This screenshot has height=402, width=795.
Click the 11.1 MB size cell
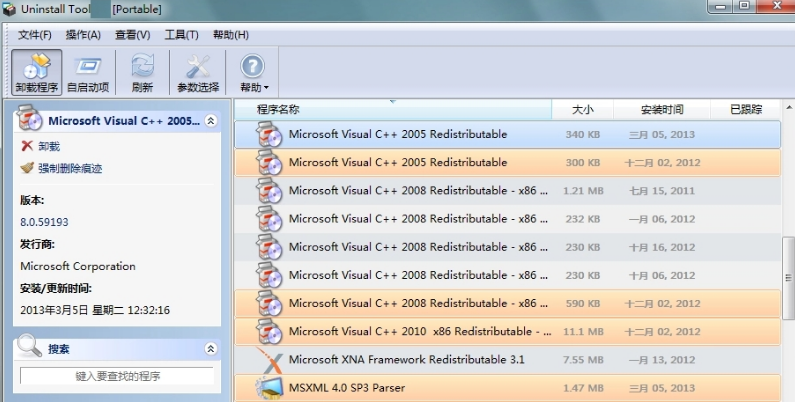(x=583, y=332)
